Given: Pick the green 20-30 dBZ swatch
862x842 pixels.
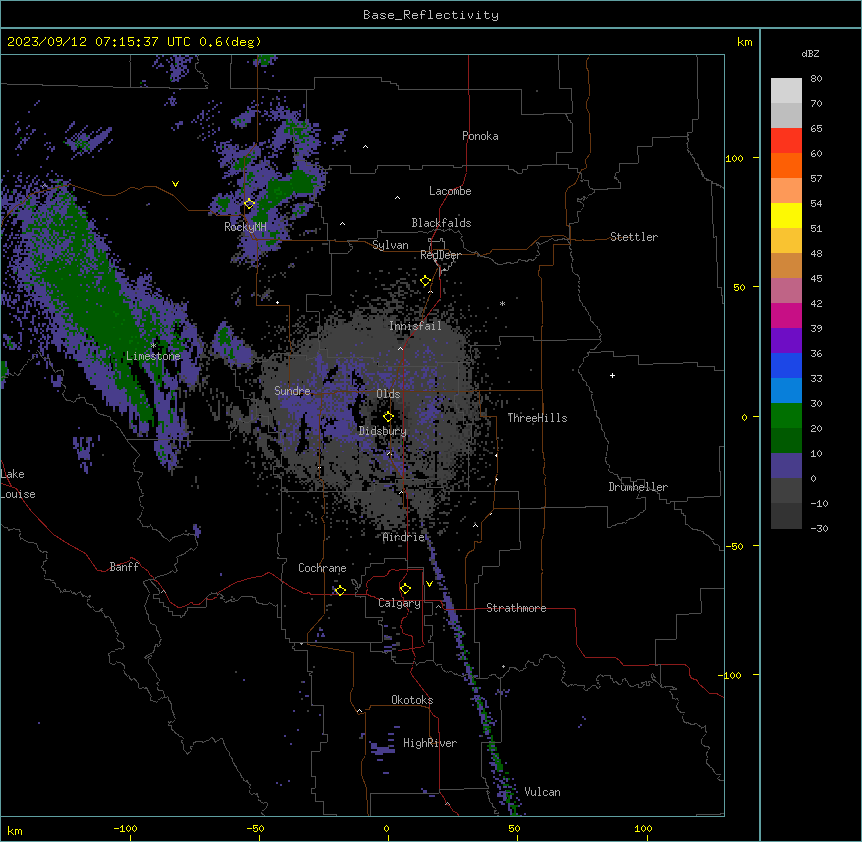Looking at the screenshot, I should pos(786,416).
